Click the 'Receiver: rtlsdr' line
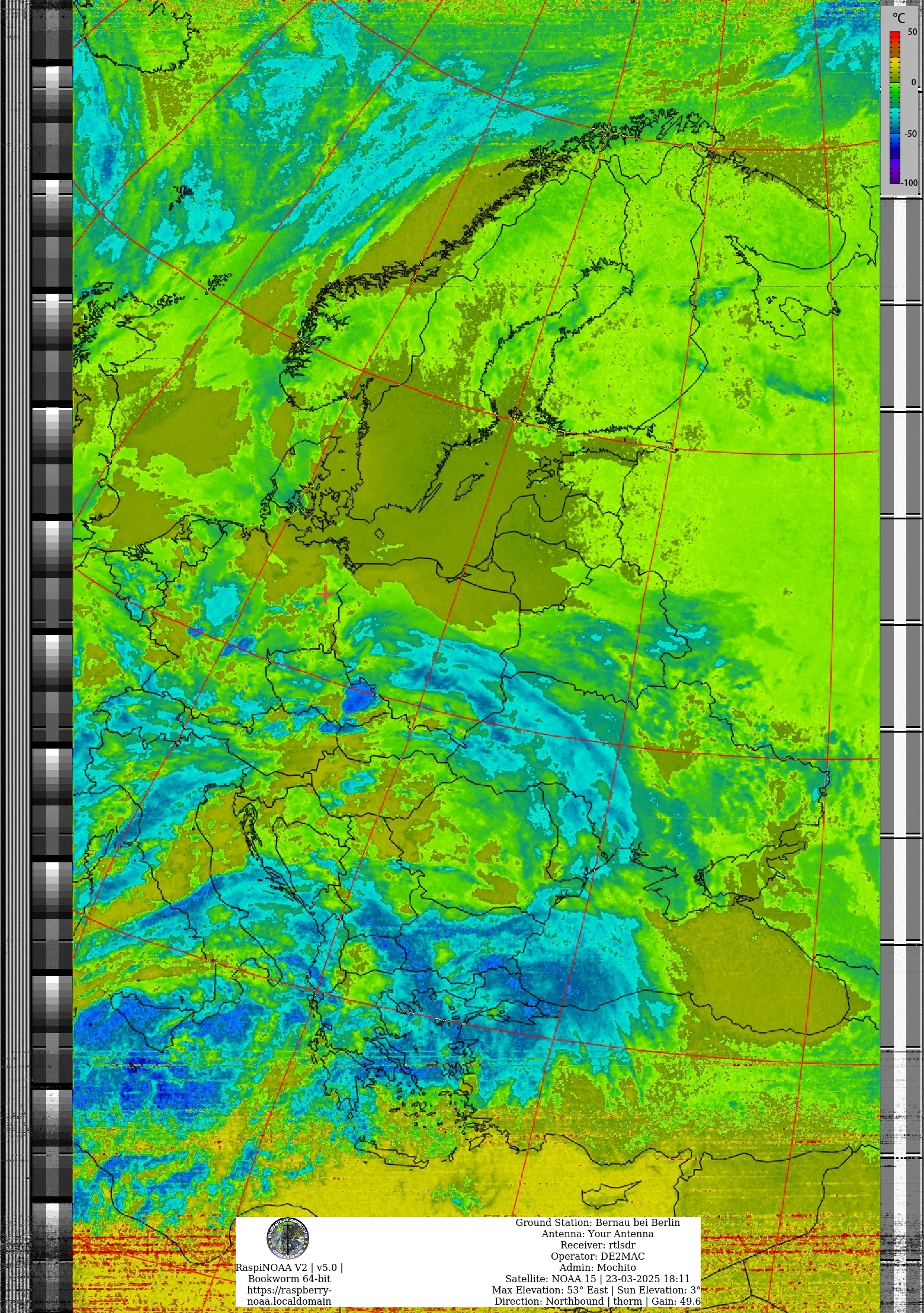Screen dimensions: 924x1313 coord(598,1245)
